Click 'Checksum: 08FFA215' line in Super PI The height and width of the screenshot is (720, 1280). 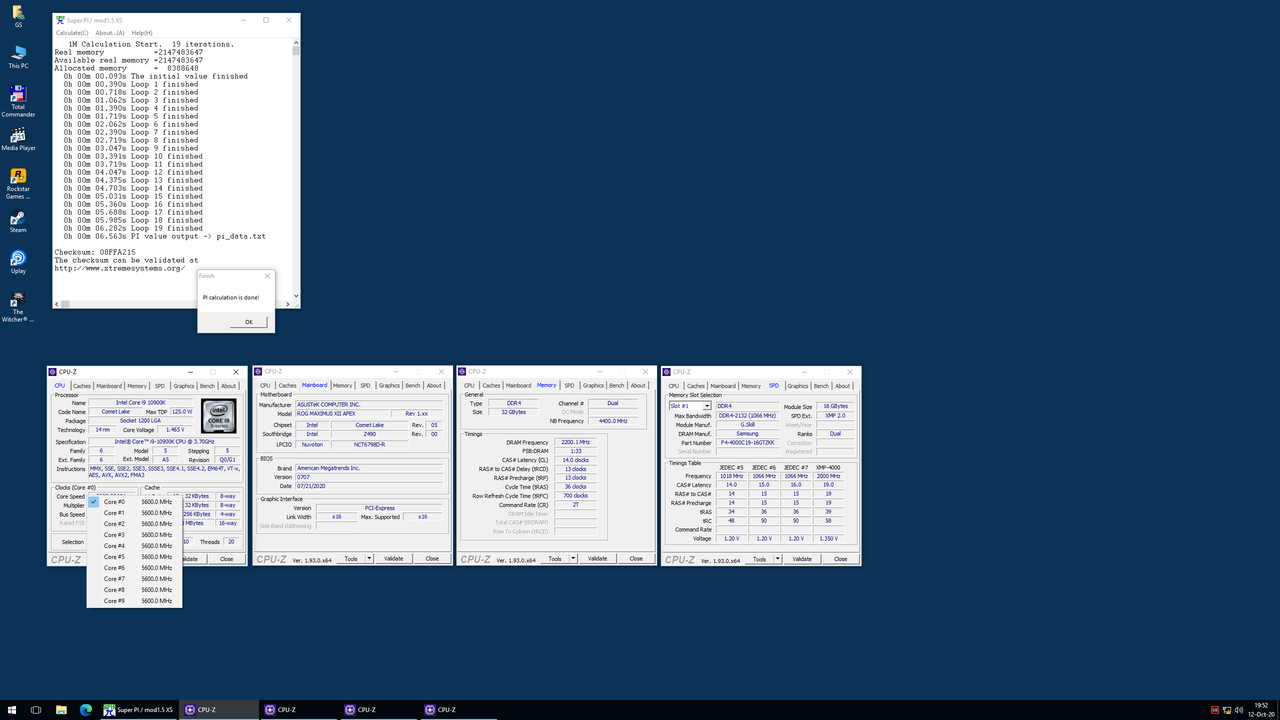coord(95,252)
